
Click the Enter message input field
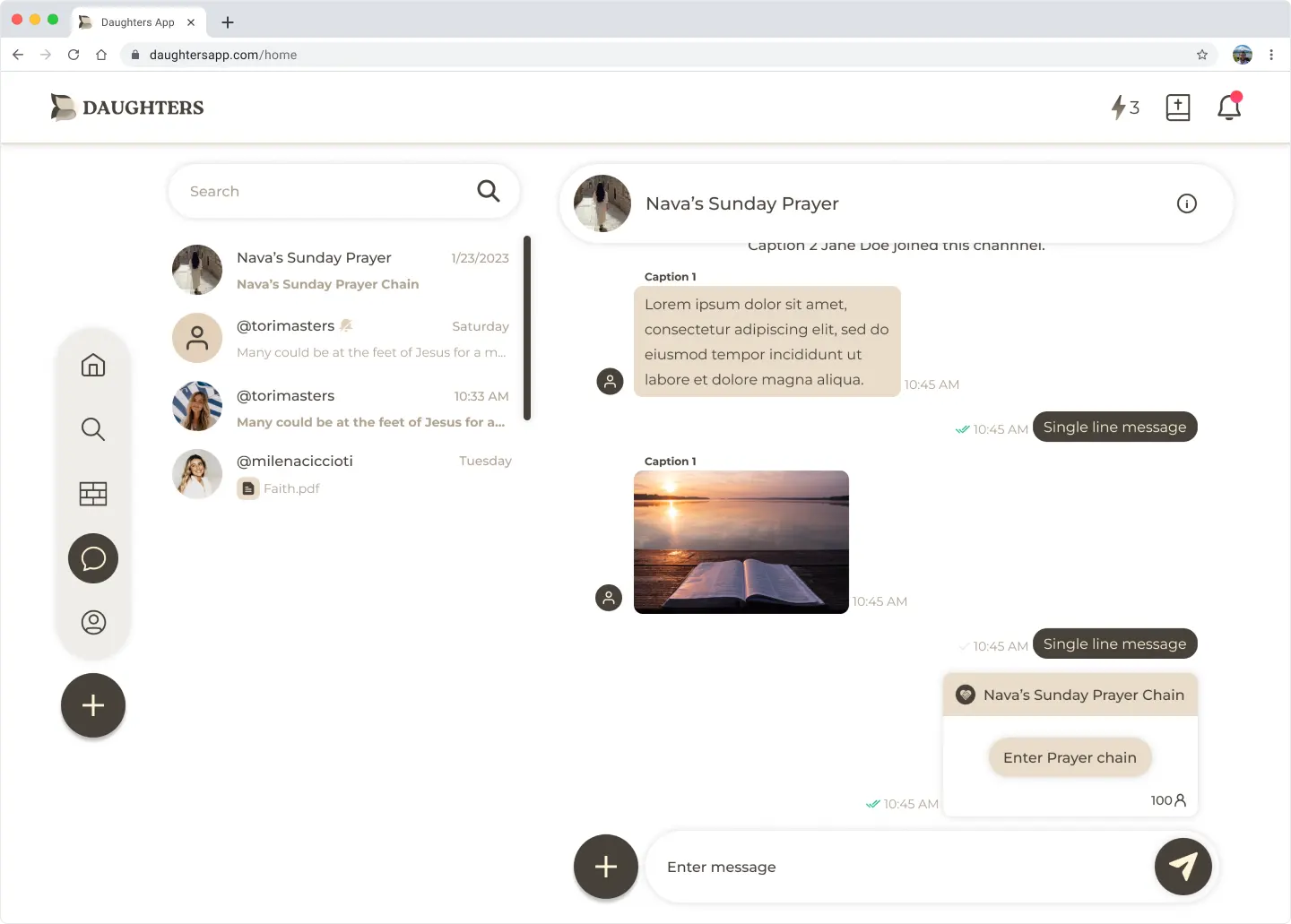897,867
